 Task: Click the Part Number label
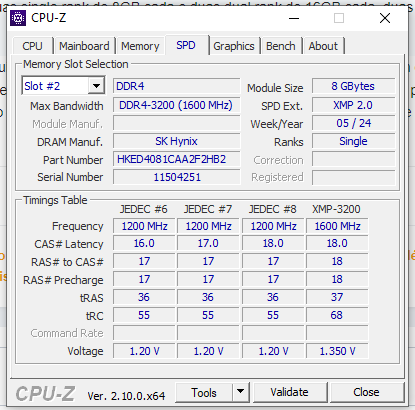pos(73,160)
